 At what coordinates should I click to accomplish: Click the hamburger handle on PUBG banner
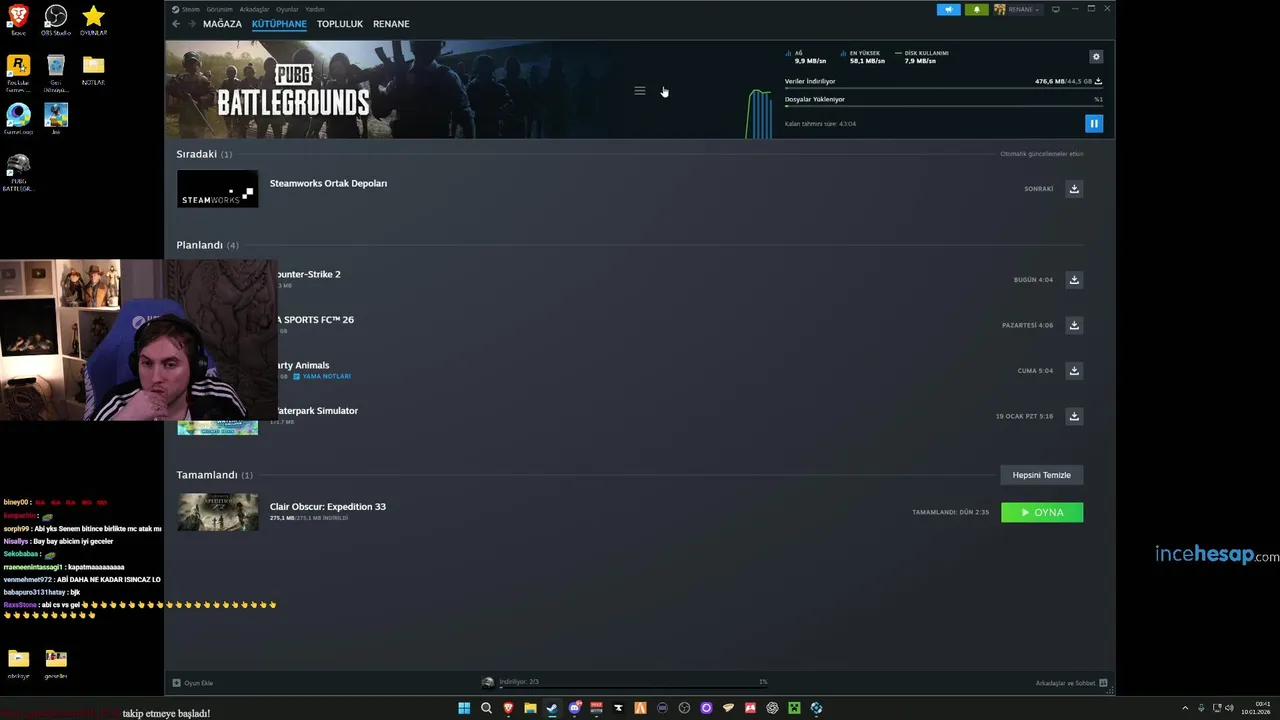click(x=640, y=91)
